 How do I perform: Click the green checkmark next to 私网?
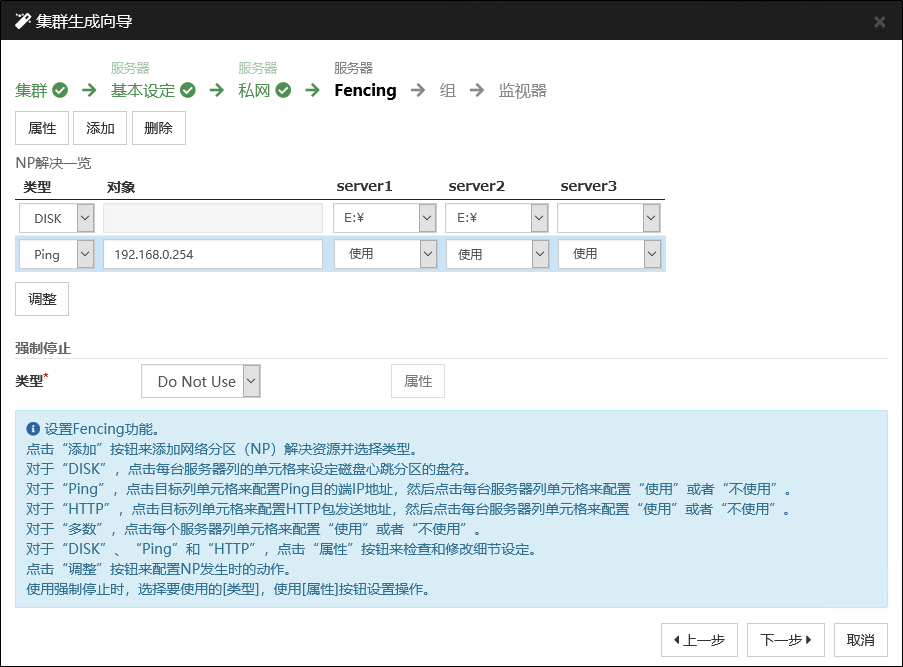tap(284, 91)
